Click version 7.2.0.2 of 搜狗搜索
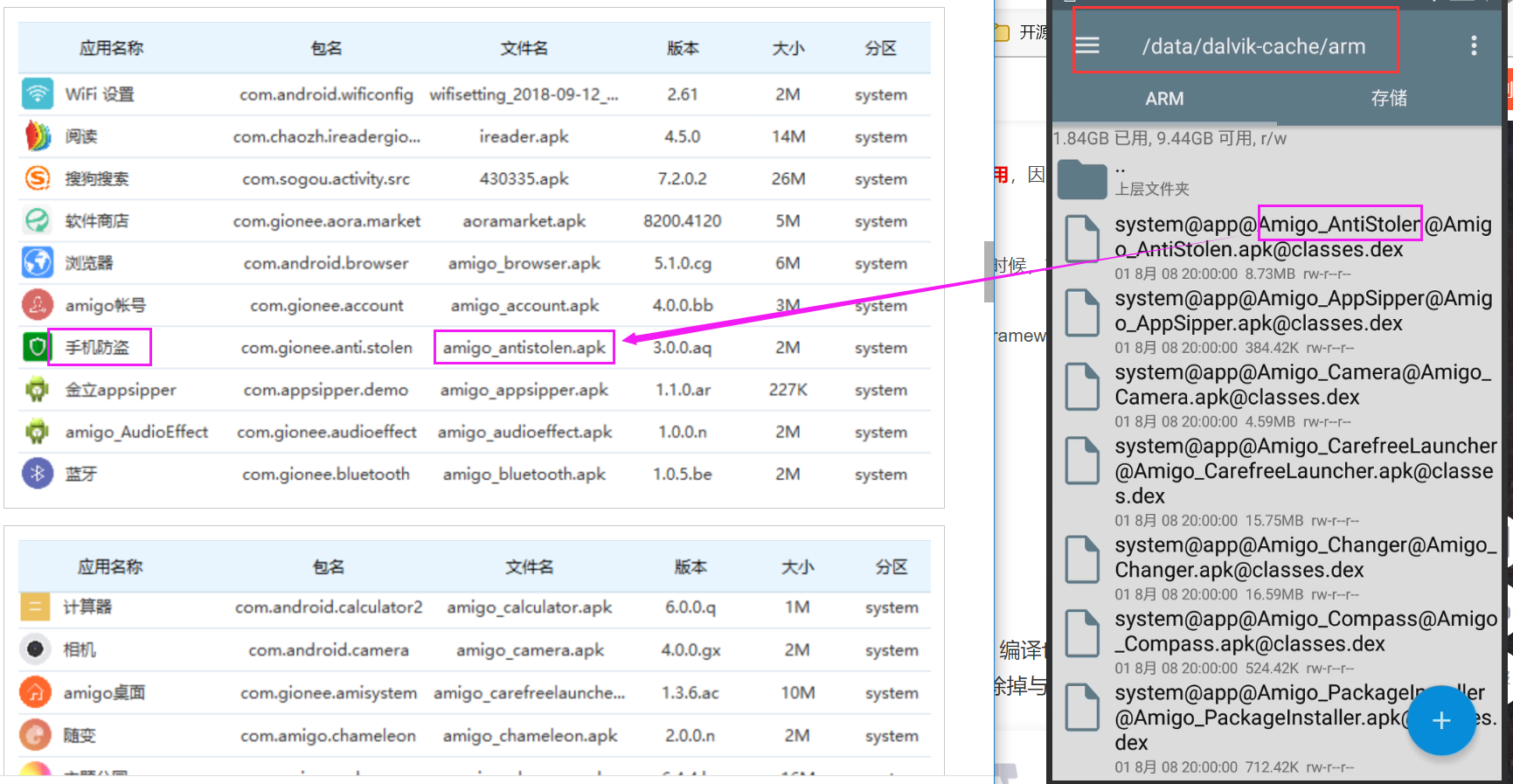This screenshot has height=784, width=1513. click(x=683, y=178)
